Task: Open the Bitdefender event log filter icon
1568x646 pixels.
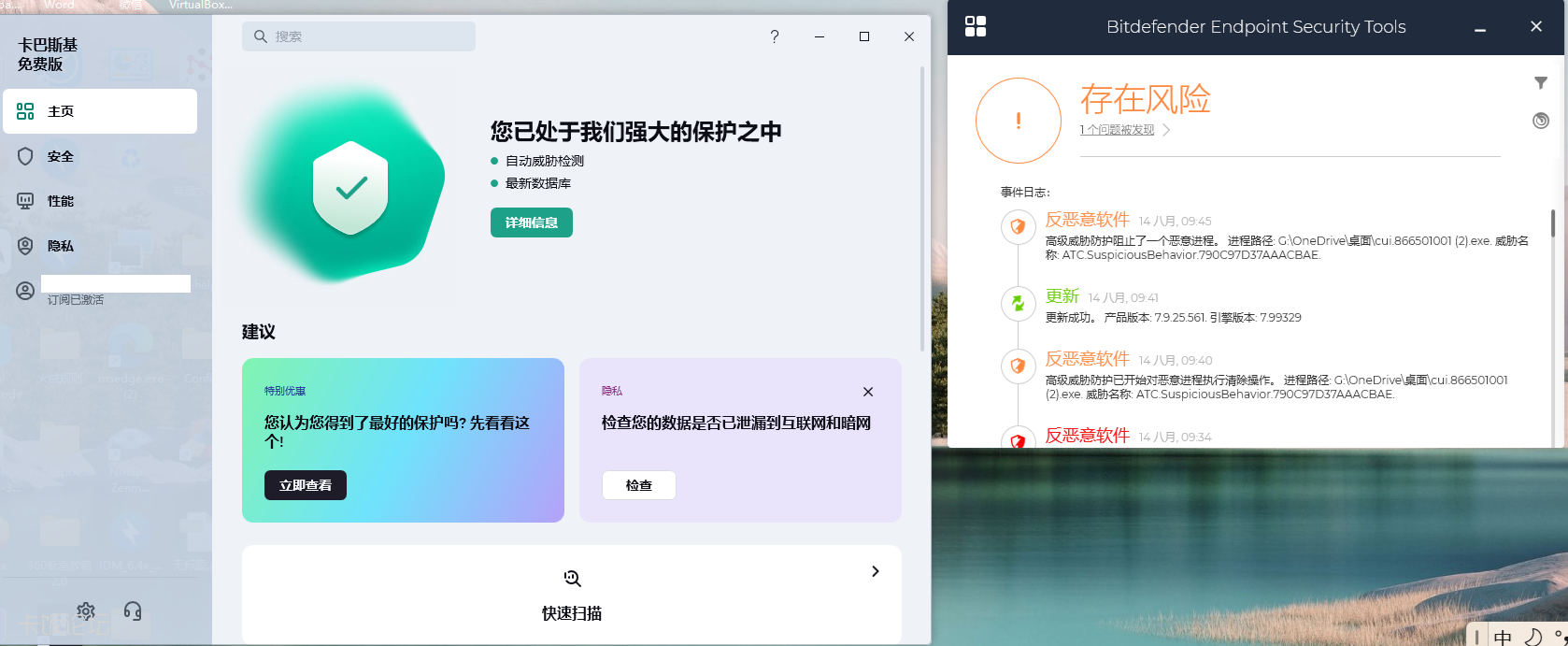Action: 1541,83
